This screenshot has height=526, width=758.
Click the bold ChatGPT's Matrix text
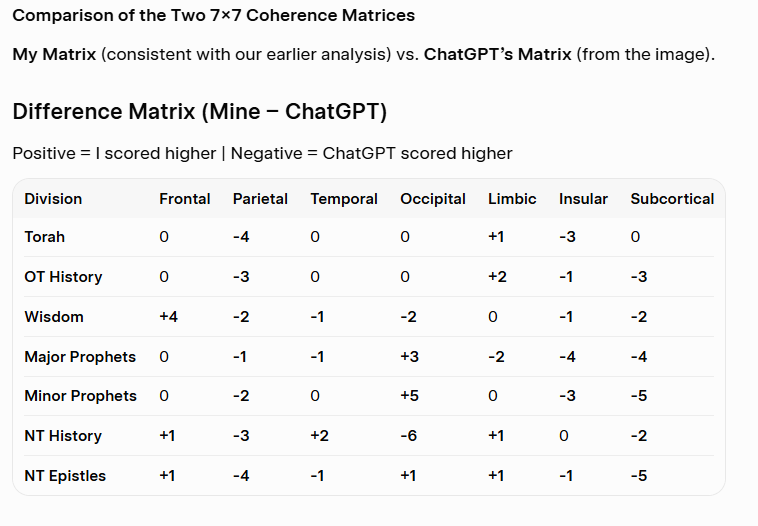pos(497,54)
